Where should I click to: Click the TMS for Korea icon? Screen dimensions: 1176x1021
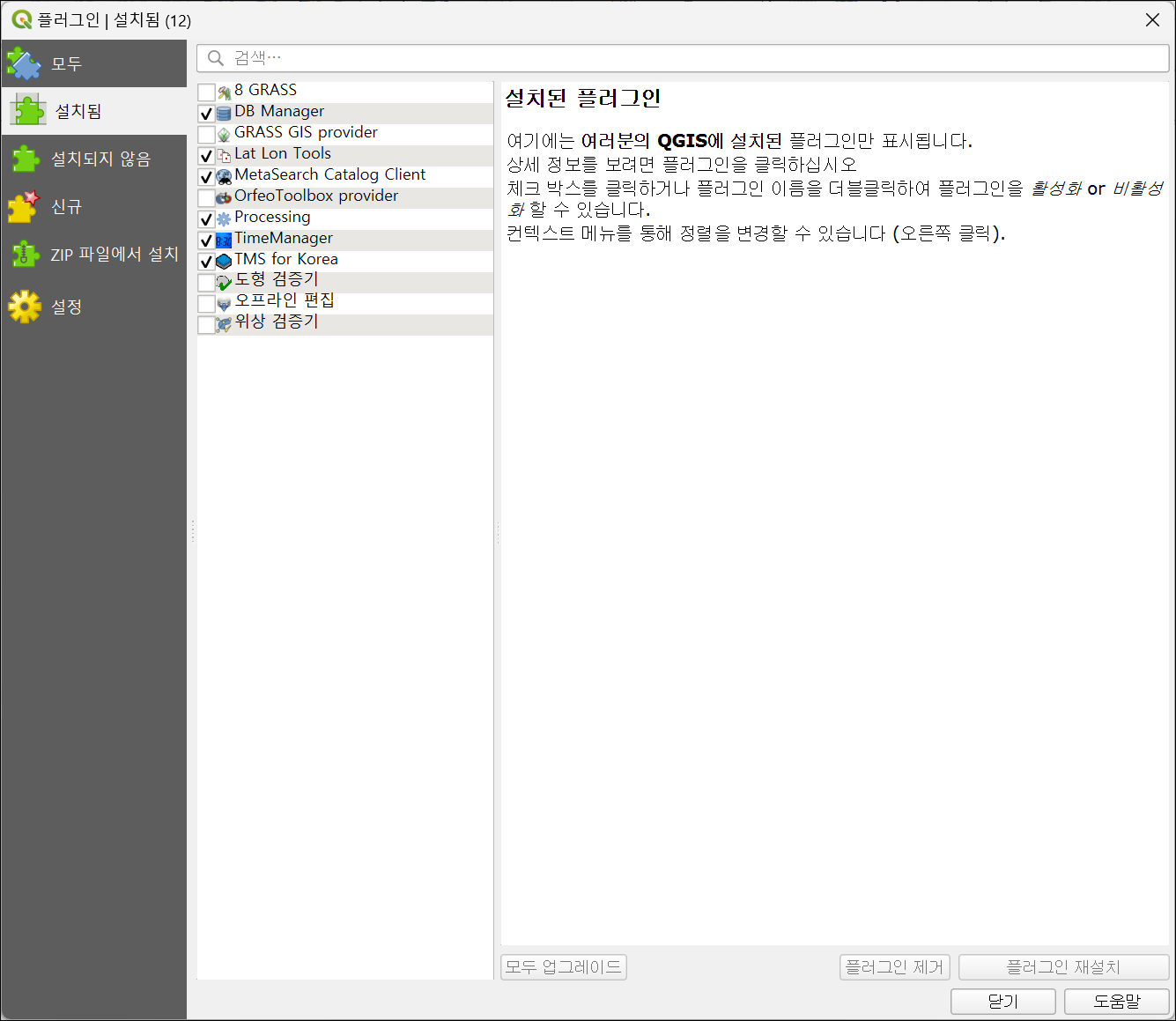pyautogui.click(x=224, y=262)
